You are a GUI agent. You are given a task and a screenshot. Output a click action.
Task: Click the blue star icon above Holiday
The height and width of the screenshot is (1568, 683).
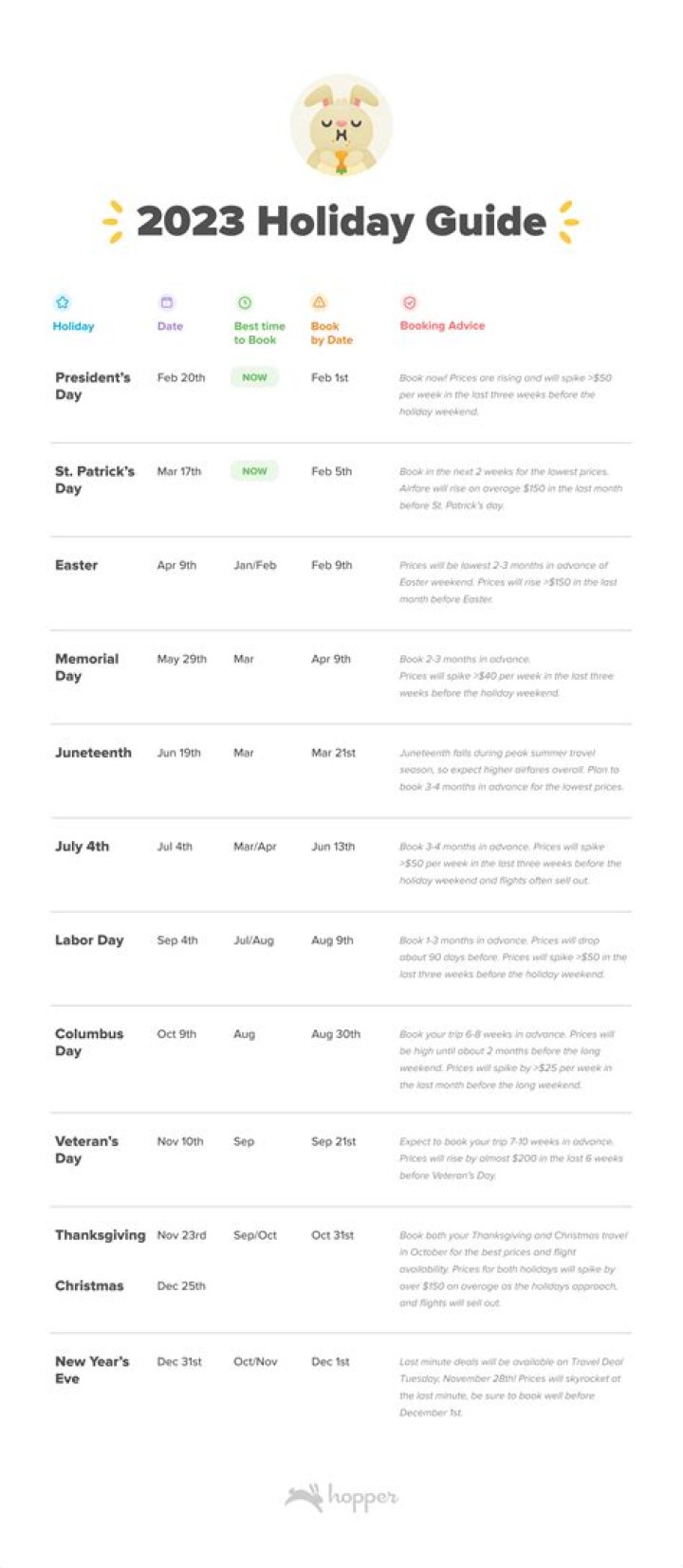(63, 302)
